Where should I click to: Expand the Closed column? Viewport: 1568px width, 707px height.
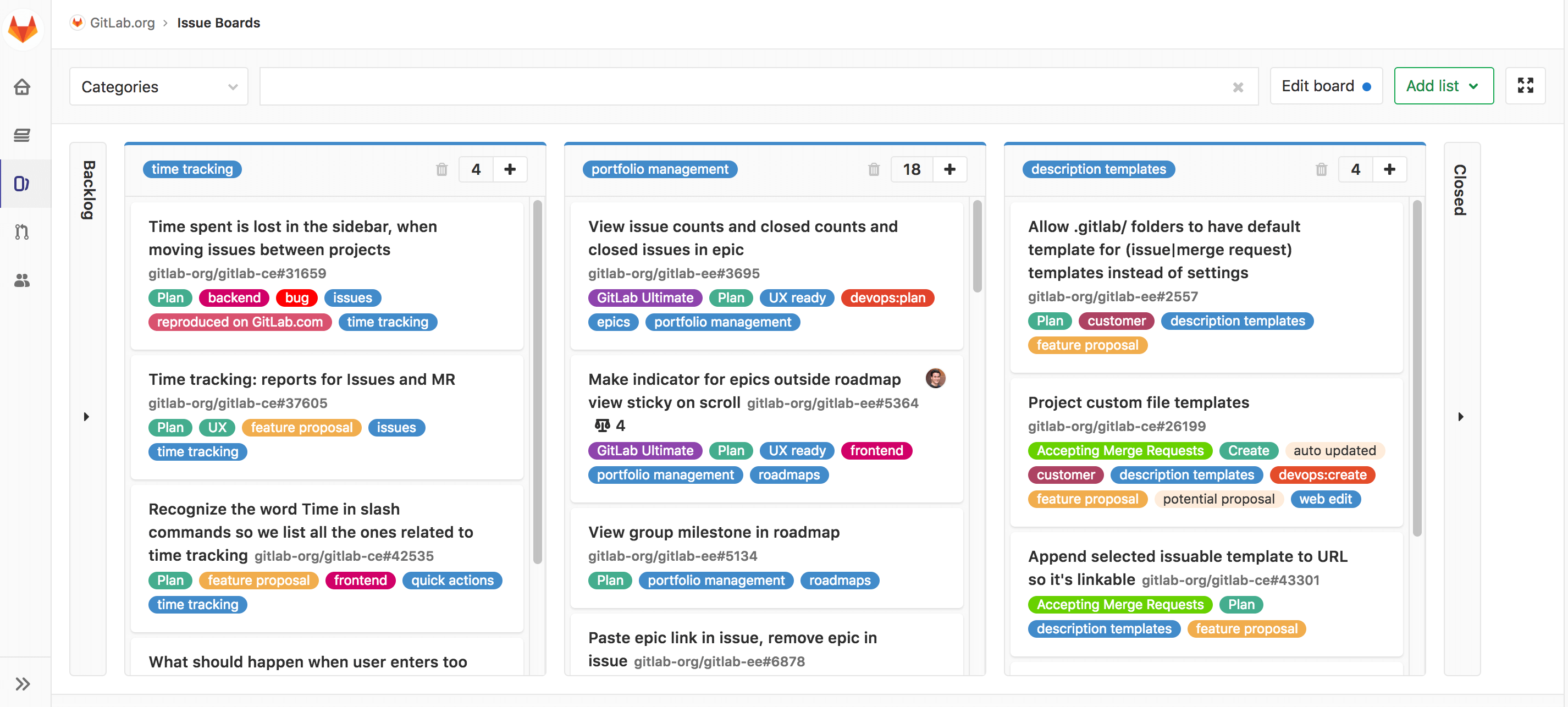tap(1460, 417)
